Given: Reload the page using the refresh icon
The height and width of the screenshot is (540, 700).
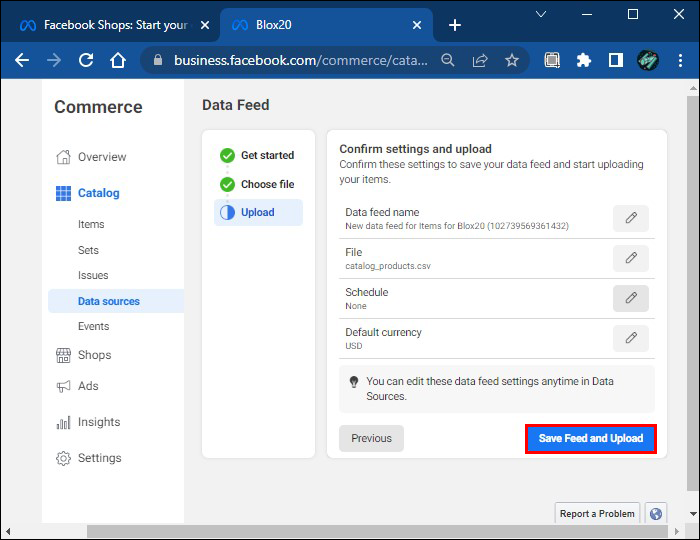Looking at the screenshot, I should (86, 60).
